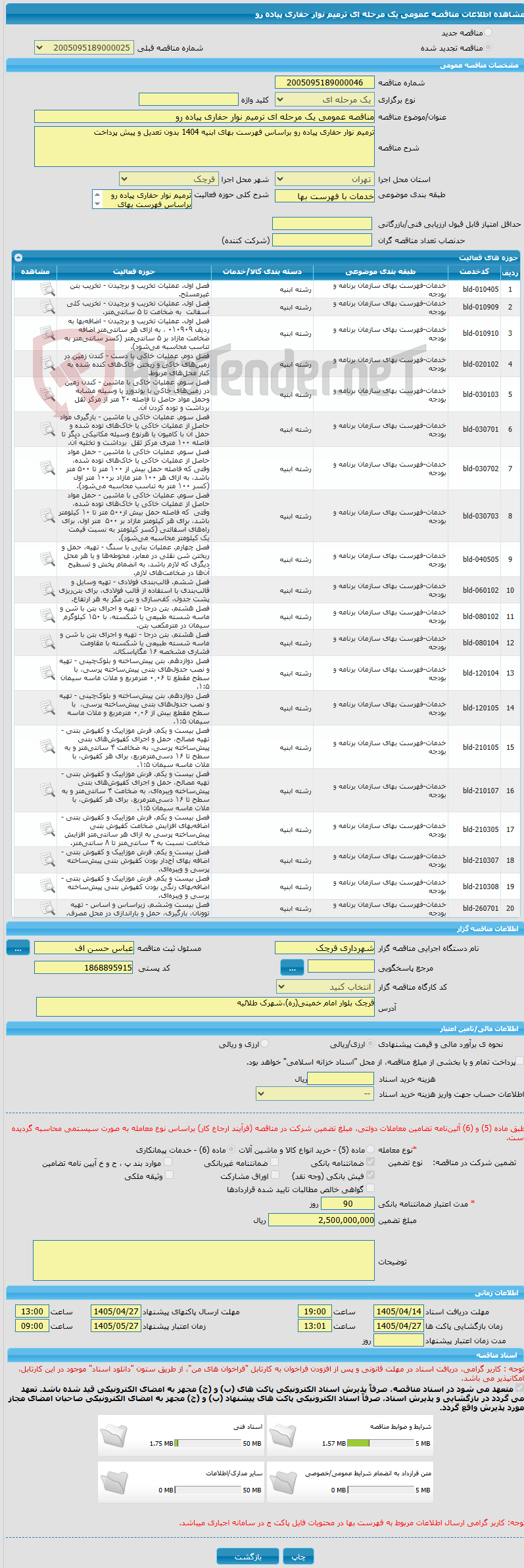
Task: Open the شماره مناقصه قبلی dropdown
Action: tap(83, 48)
